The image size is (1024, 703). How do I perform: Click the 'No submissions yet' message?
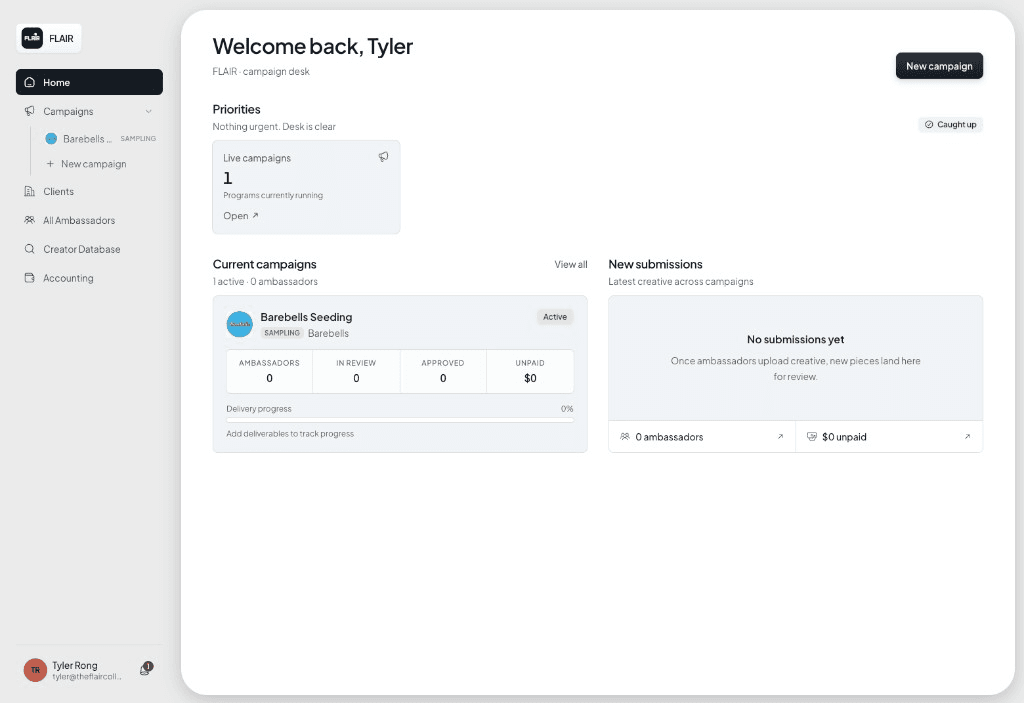pos(795,340)
